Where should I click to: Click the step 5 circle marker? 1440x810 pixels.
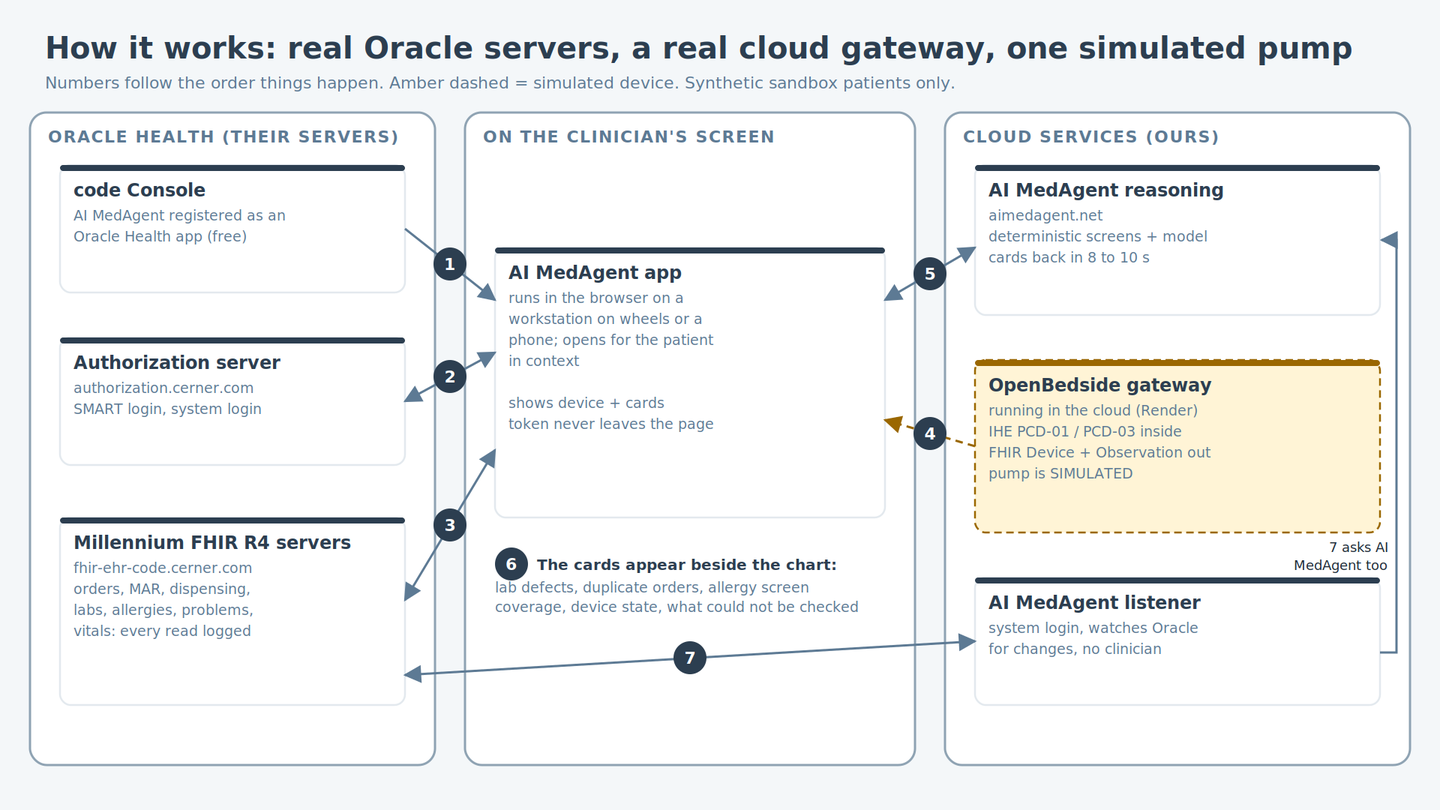tap(930, 274)
